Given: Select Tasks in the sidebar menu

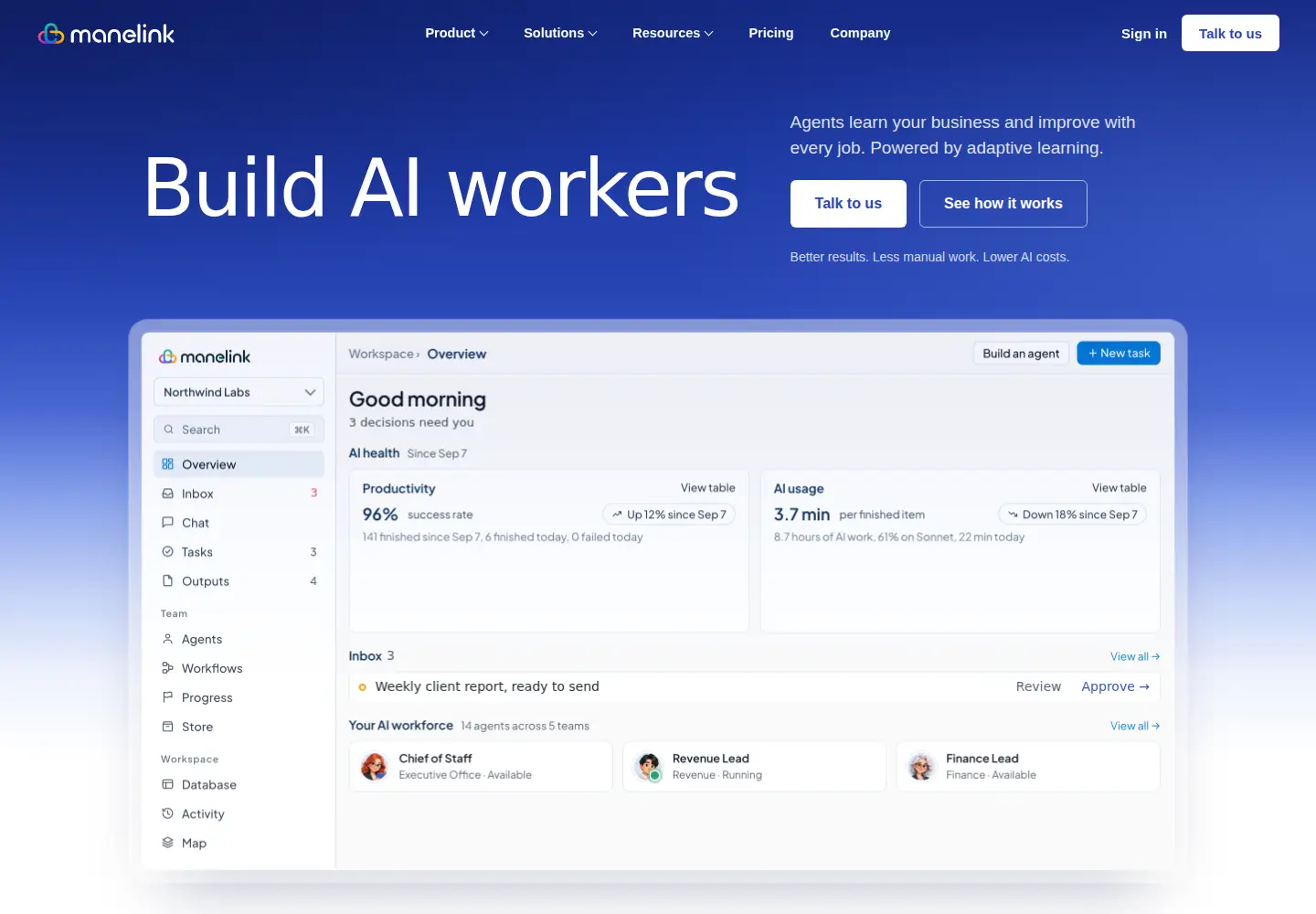Looking at the screenshot, I should (239, 552).
